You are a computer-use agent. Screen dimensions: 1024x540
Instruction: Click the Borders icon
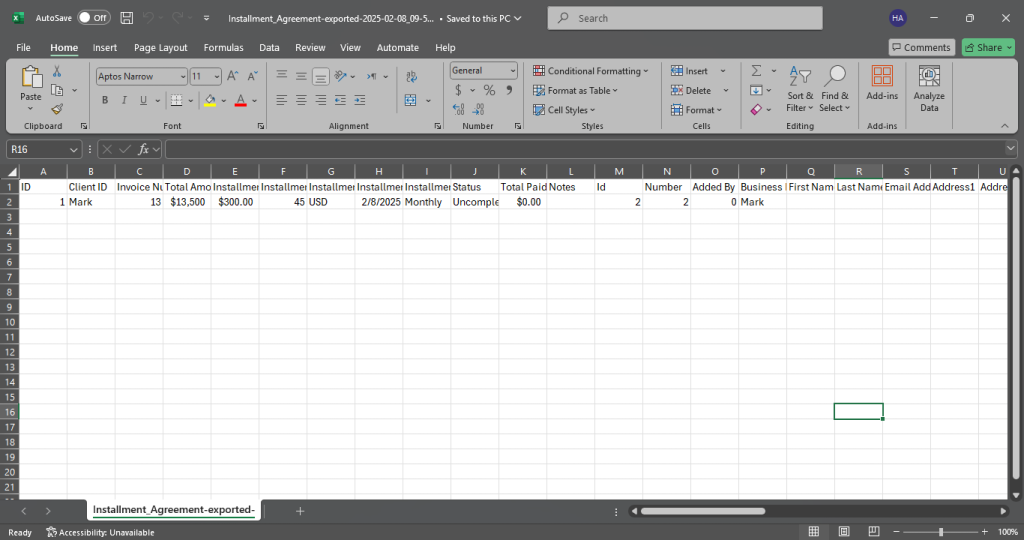tap(176, 100)
